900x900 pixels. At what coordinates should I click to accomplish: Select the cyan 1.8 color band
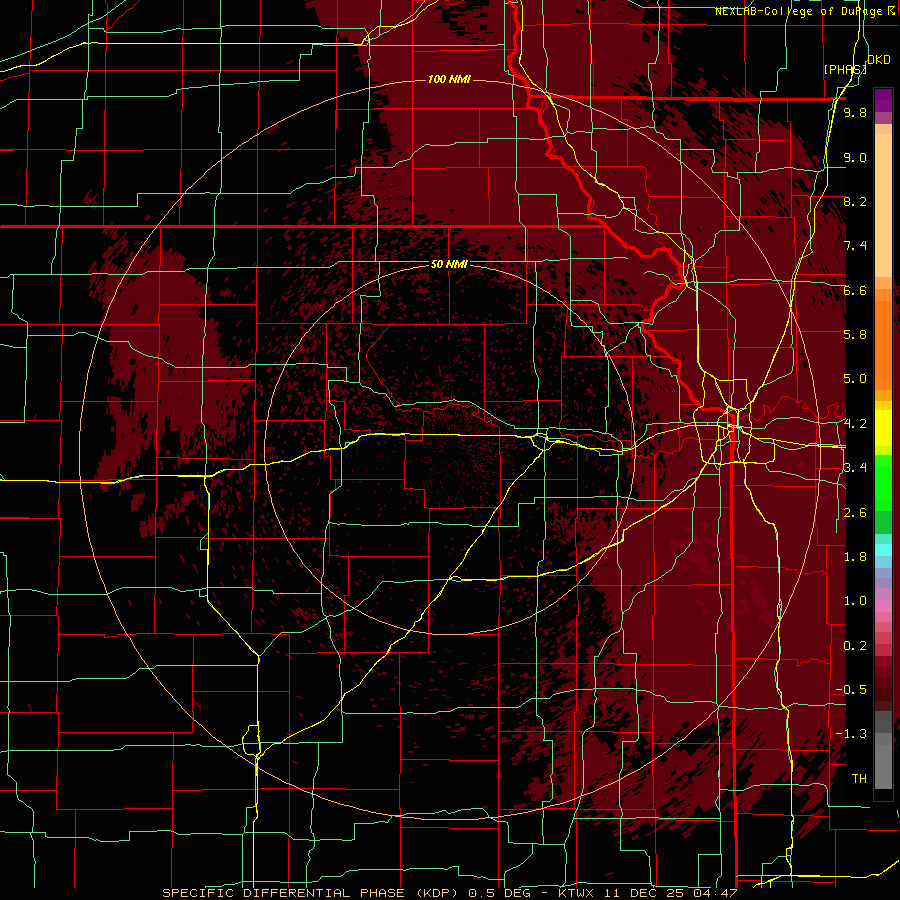point(883,550)
